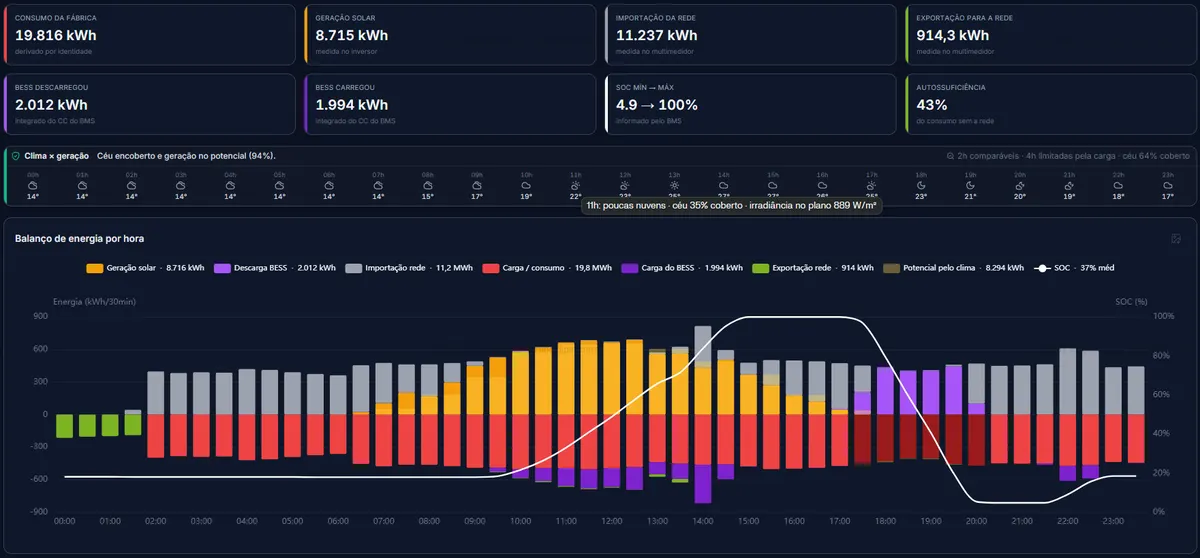The height and width of the screenshot is (558, 1200).
Task: Click the orange Geração solar color swatch
Action: click(95, 268)
